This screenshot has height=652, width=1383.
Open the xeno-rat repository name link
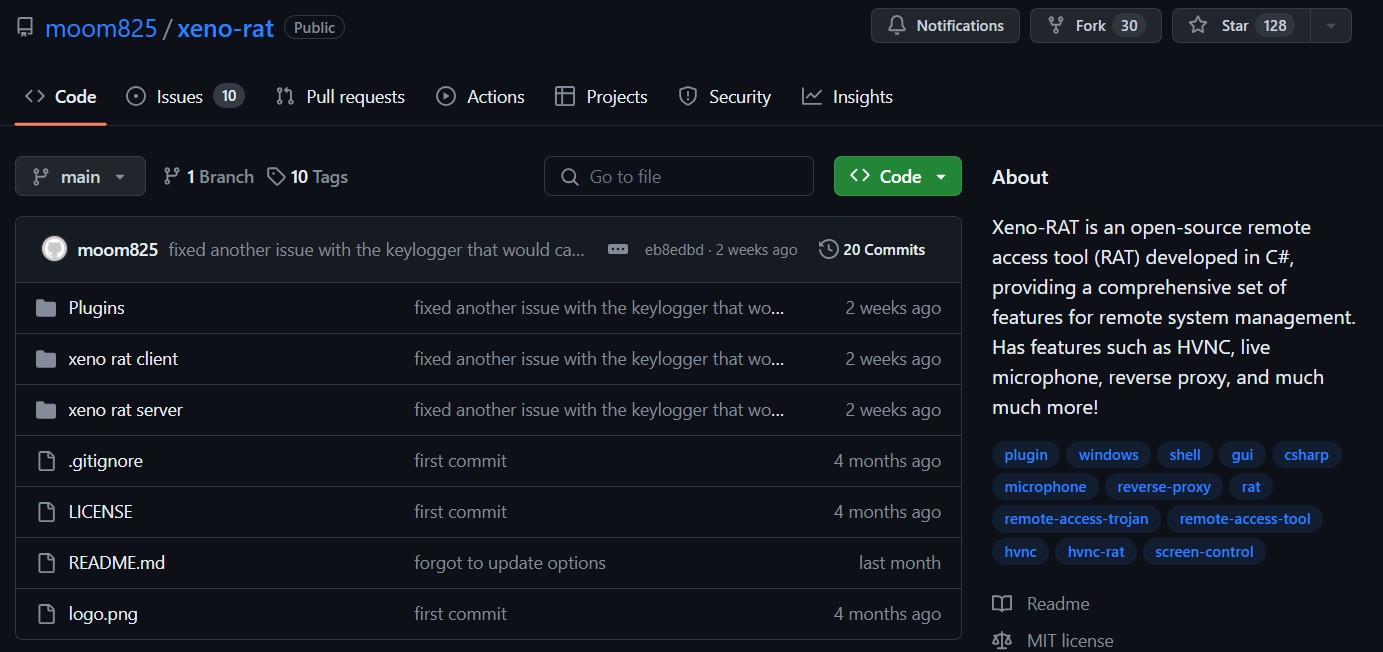pos(225,28)
